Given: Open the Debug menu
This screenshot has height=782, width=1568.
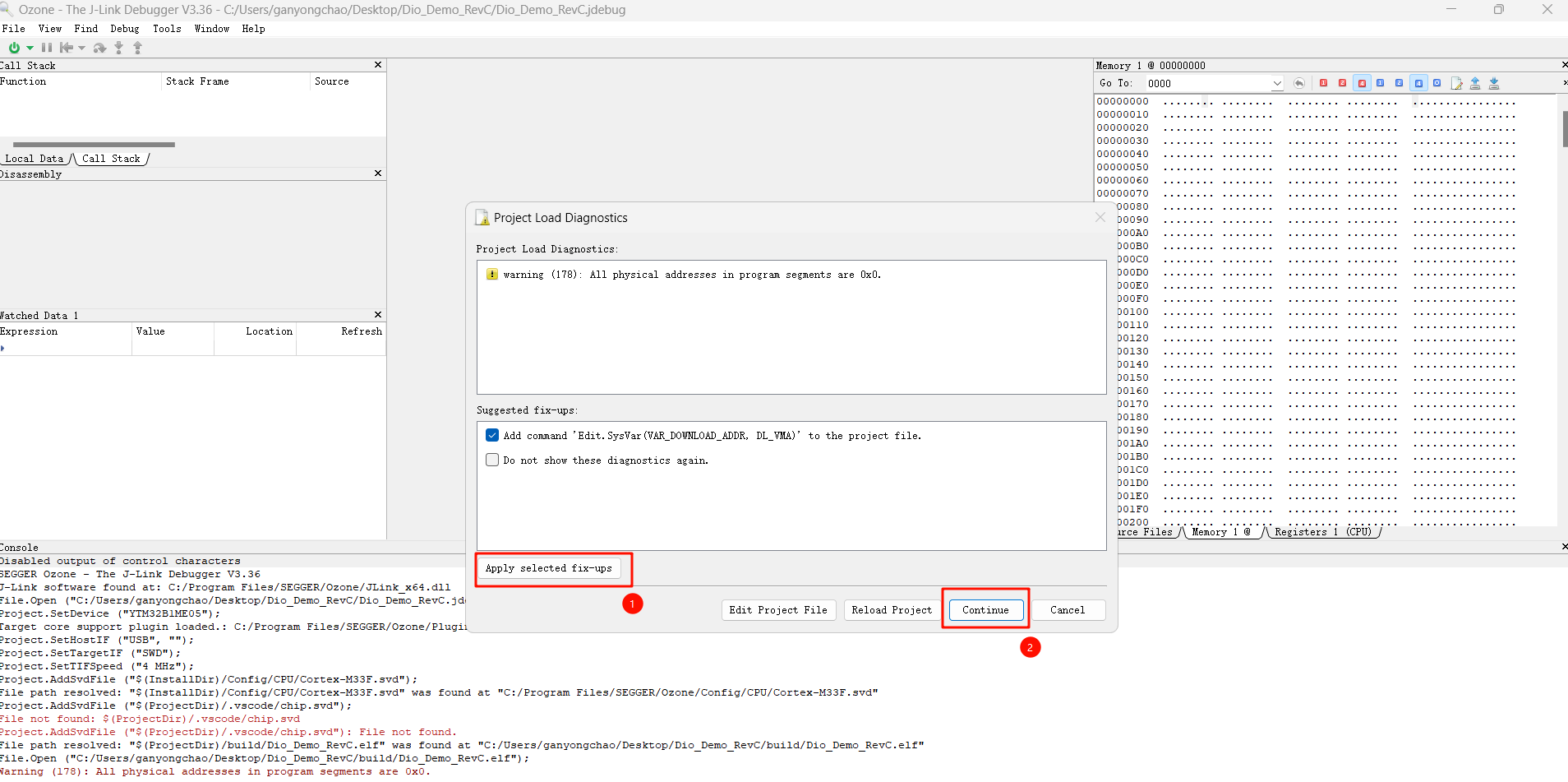Looking at the screenshot, I should [125, 29].
